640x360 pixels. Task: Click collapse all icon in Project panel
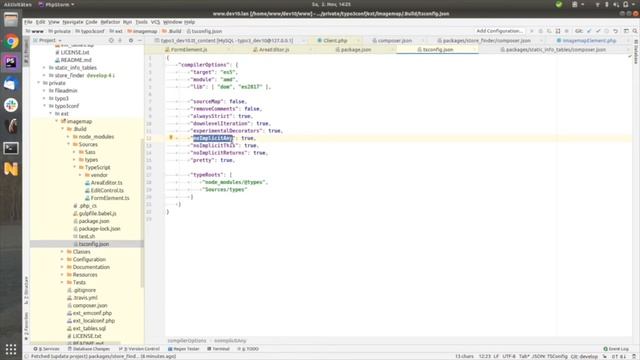pos(120,40)
